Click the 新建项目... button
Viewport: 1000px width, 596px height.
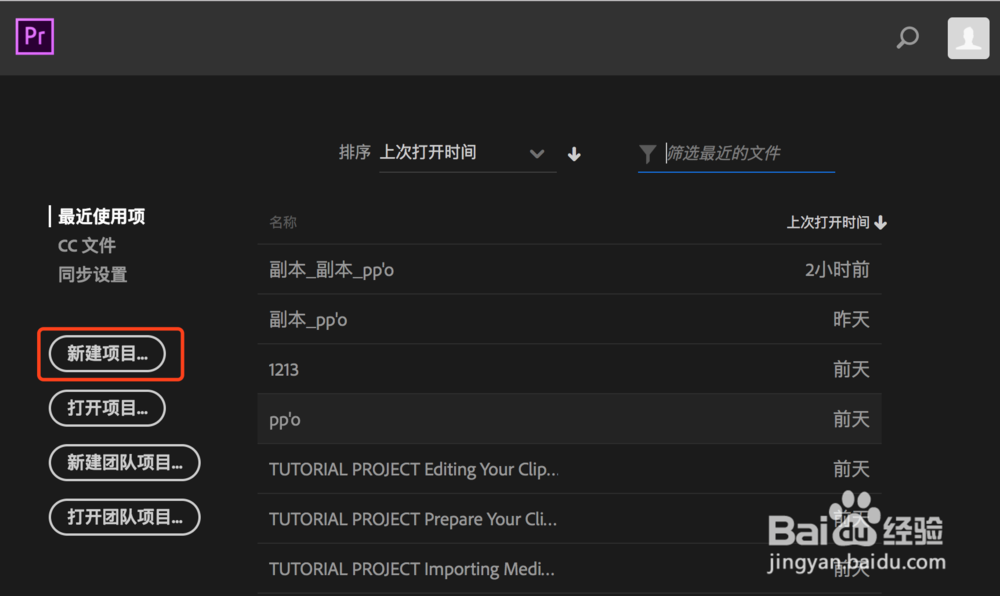coord(107,354)
